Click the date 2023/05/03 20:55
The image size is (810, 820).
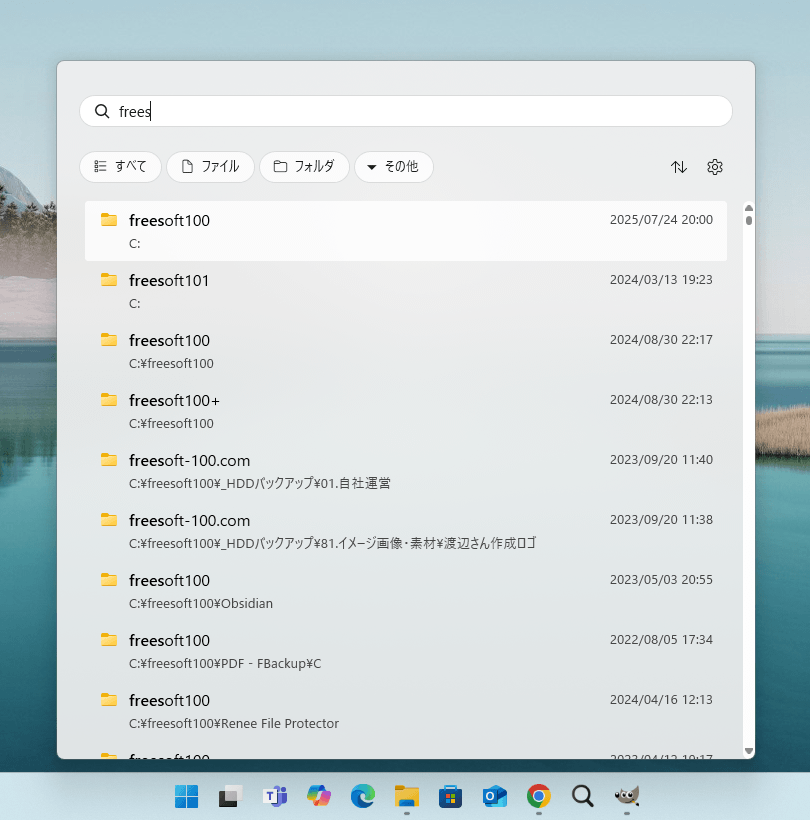pyautogui.click(x=661, y=579)
